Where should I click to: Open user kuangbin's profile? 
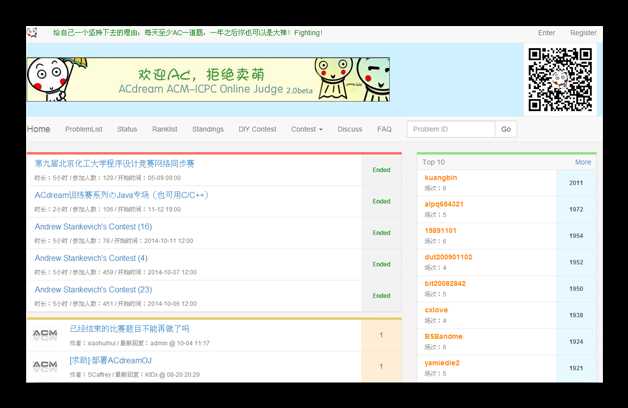click(441, 177)
